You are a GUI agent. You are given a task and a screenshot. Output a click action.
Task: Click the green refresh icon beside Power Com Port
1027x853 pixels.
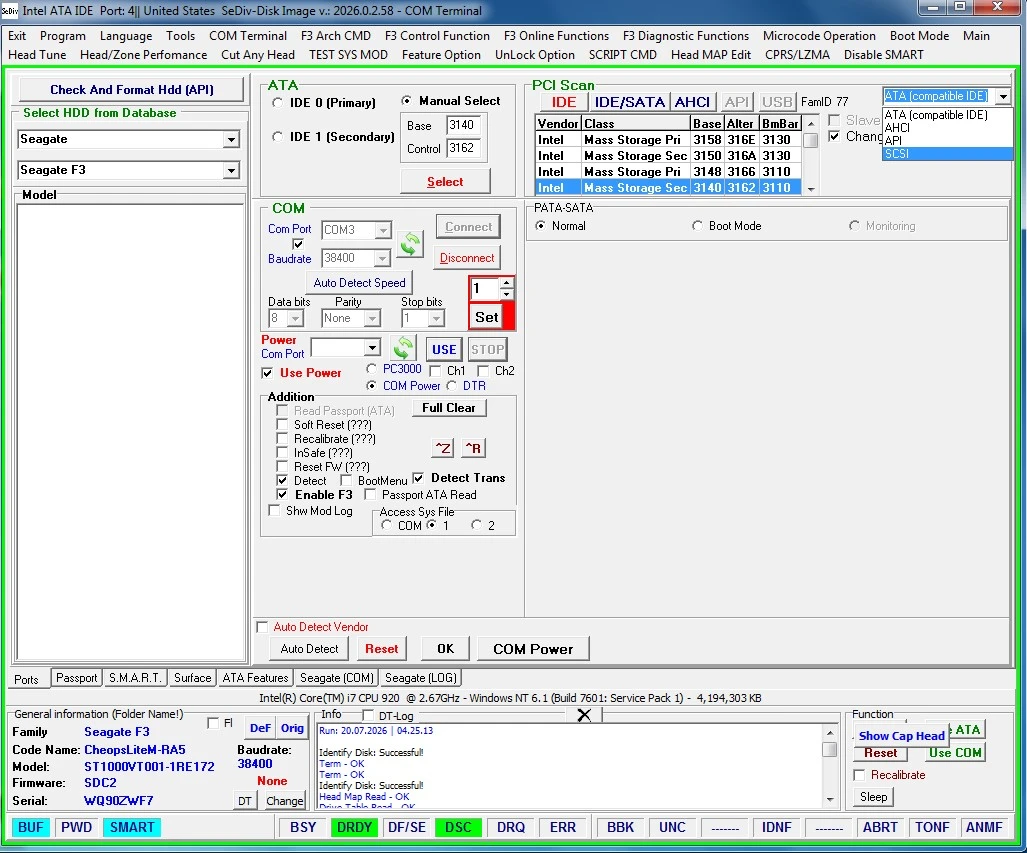403,348
